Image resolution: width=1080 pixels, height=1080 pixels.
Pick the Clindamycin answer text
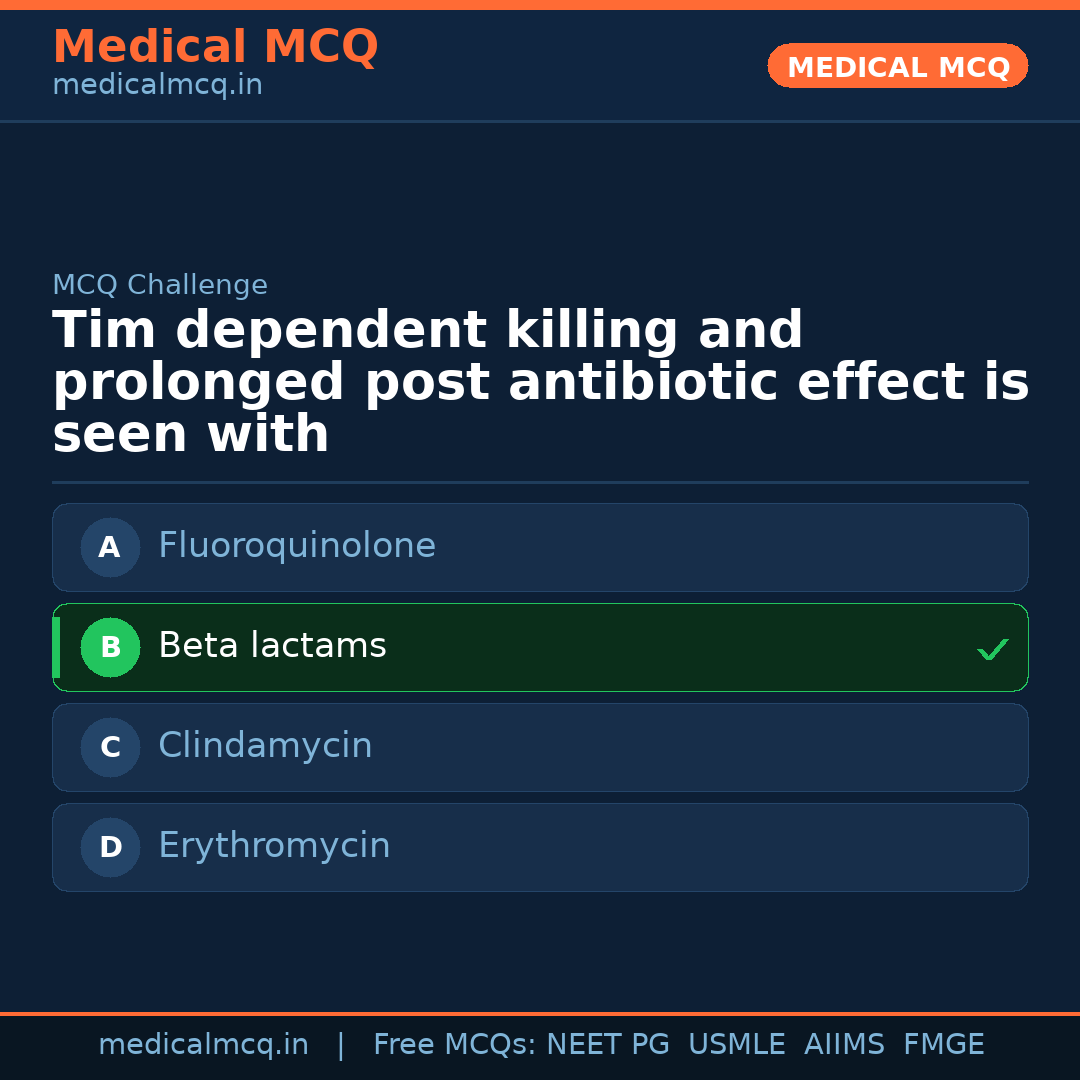265,746
